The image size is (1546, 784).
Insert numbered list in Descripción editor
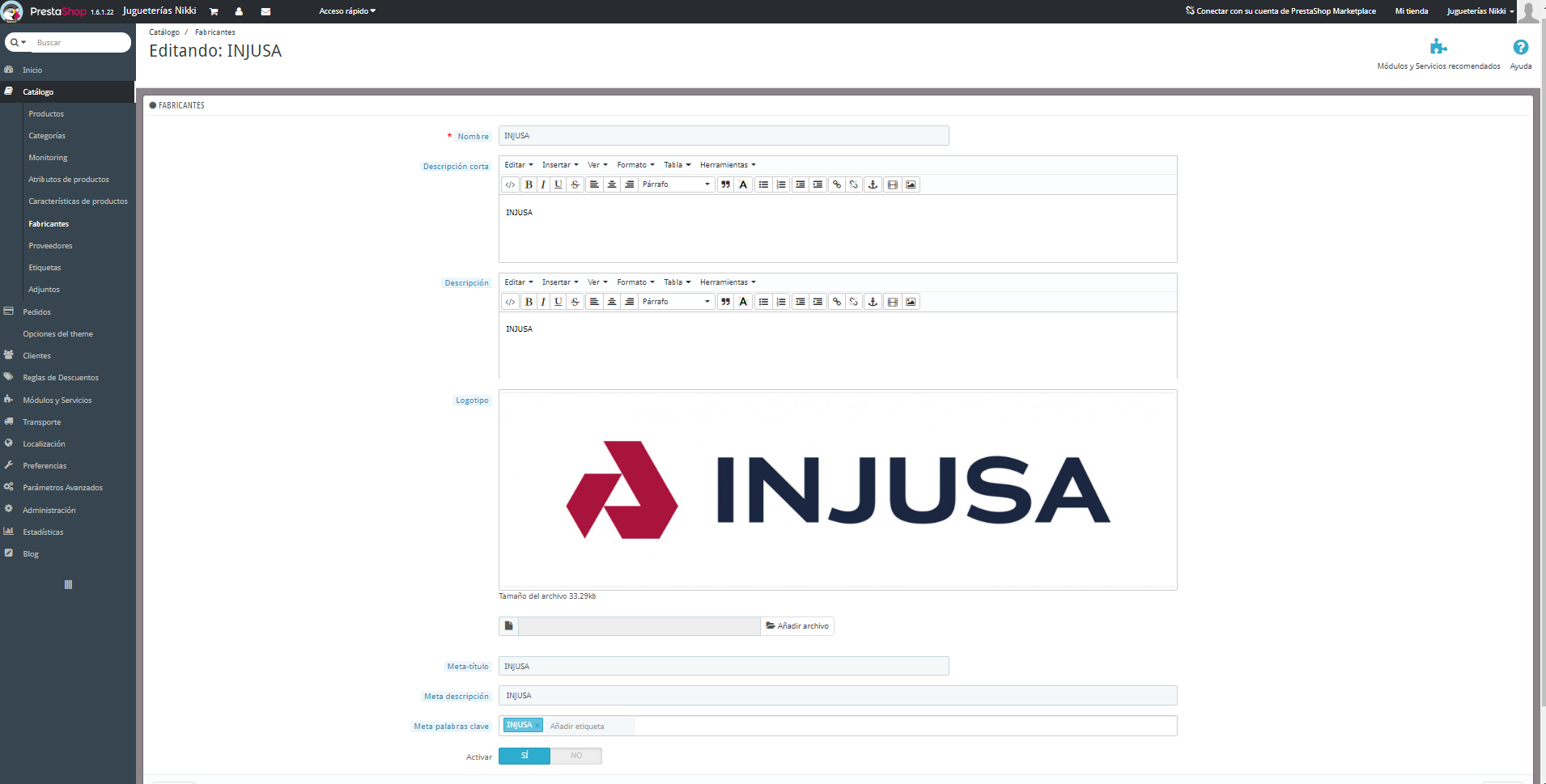(781, 302)
